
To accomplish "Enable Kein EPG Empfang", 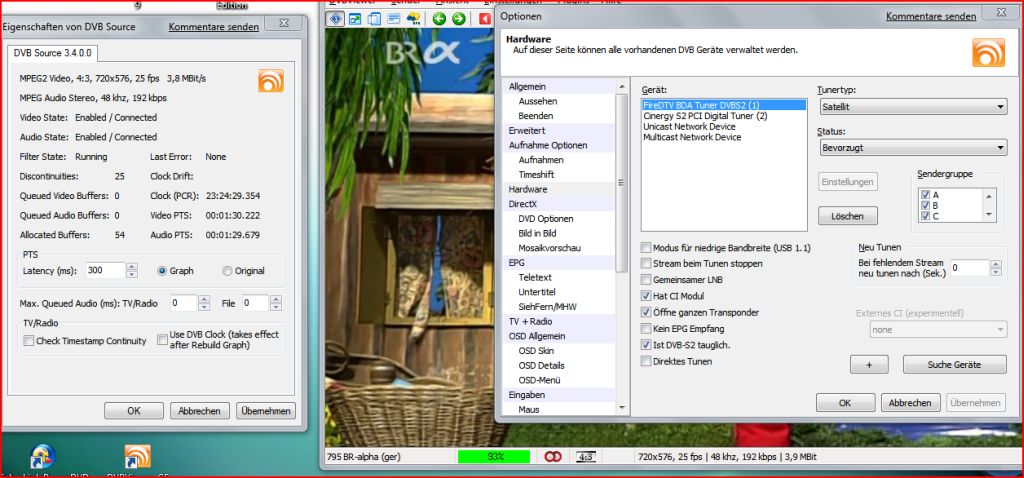I will 646,329.
